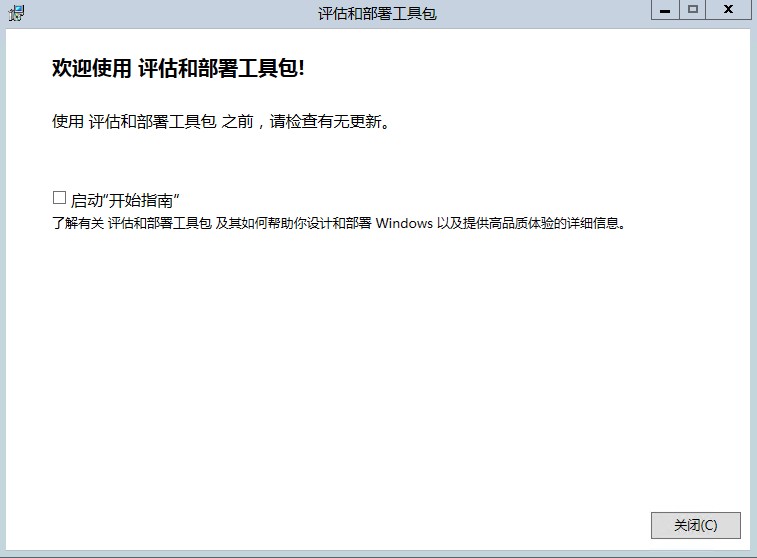Click the heading 欢迎使用 评估和部署工具包!
Viewport: 757px width, 558px height.
point(178,68)
